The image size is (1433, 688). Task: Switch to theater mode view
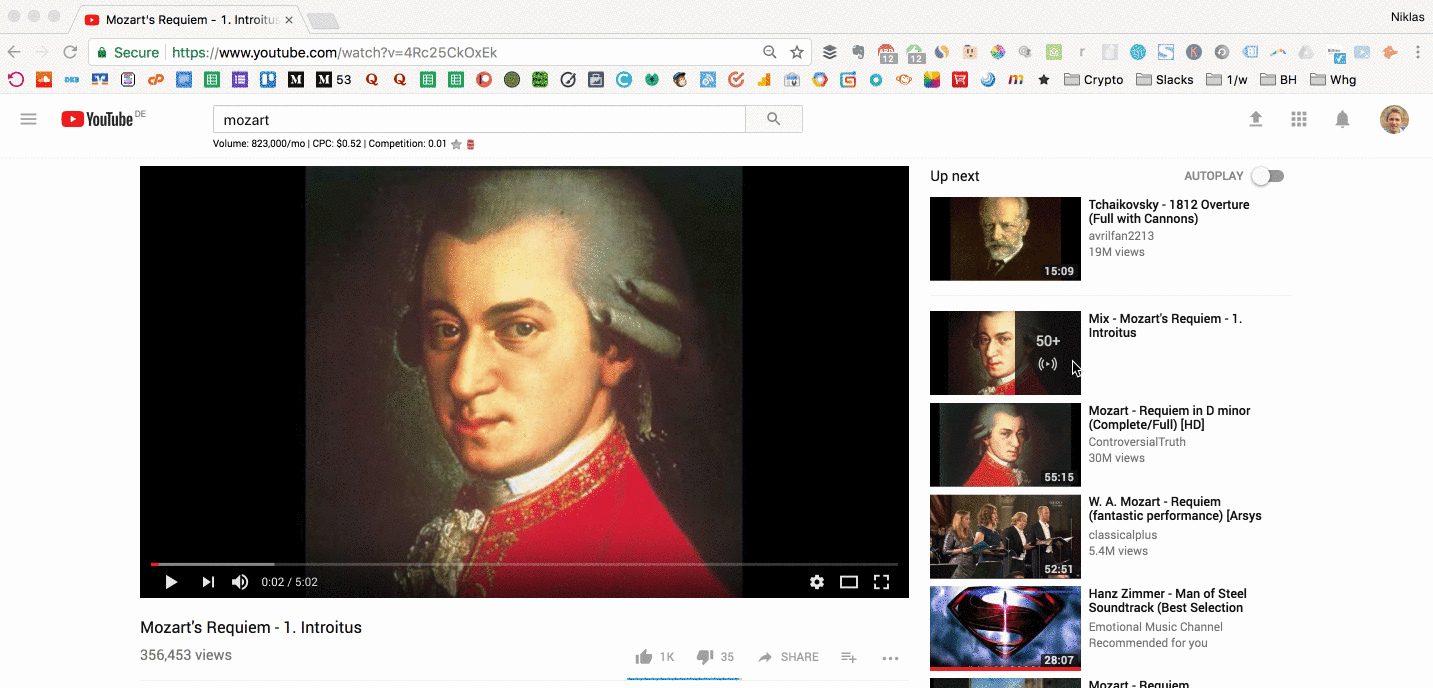(849, 582)
